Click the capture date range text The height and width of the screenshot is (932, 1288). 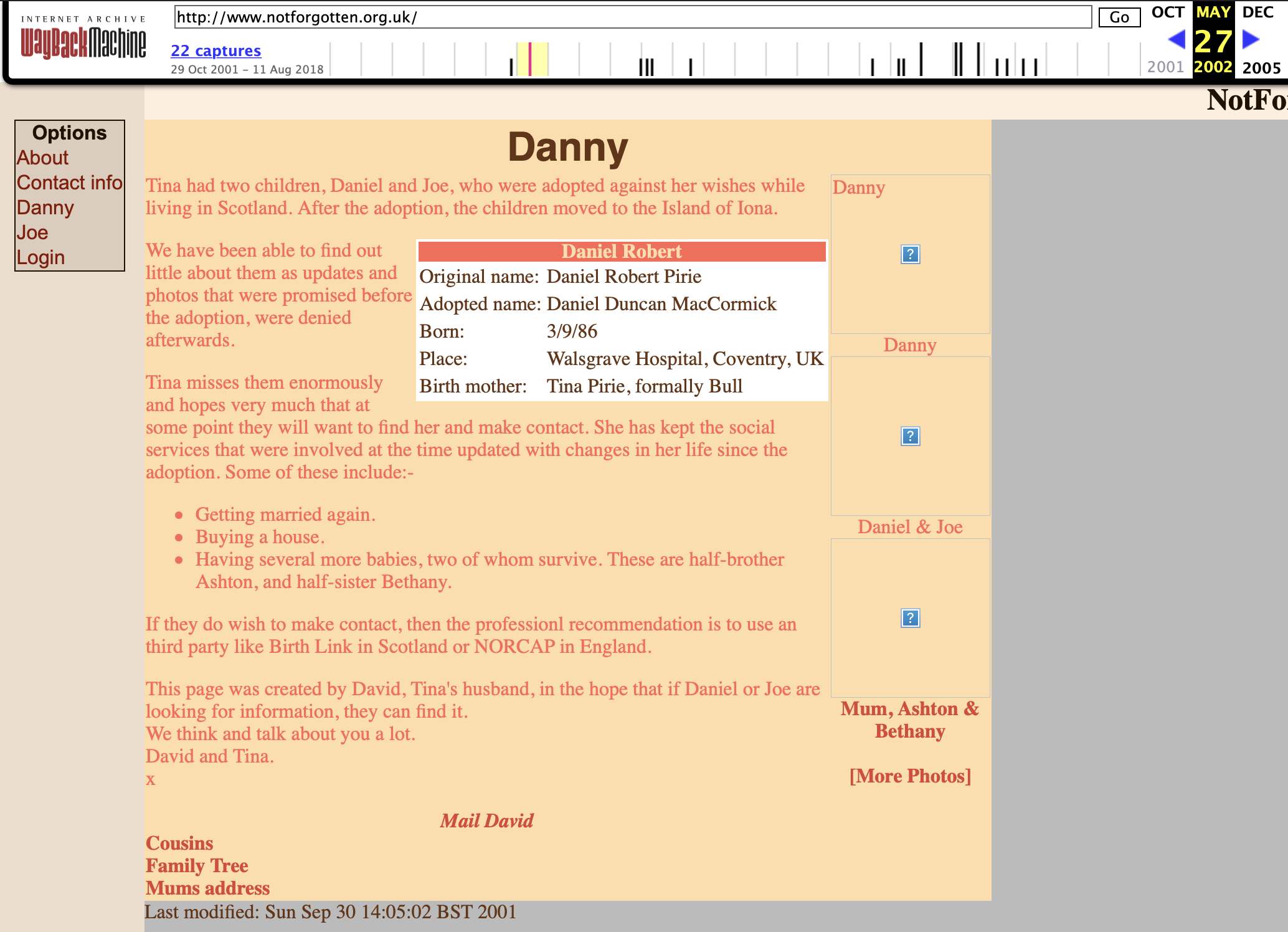(x=247, y=69)
